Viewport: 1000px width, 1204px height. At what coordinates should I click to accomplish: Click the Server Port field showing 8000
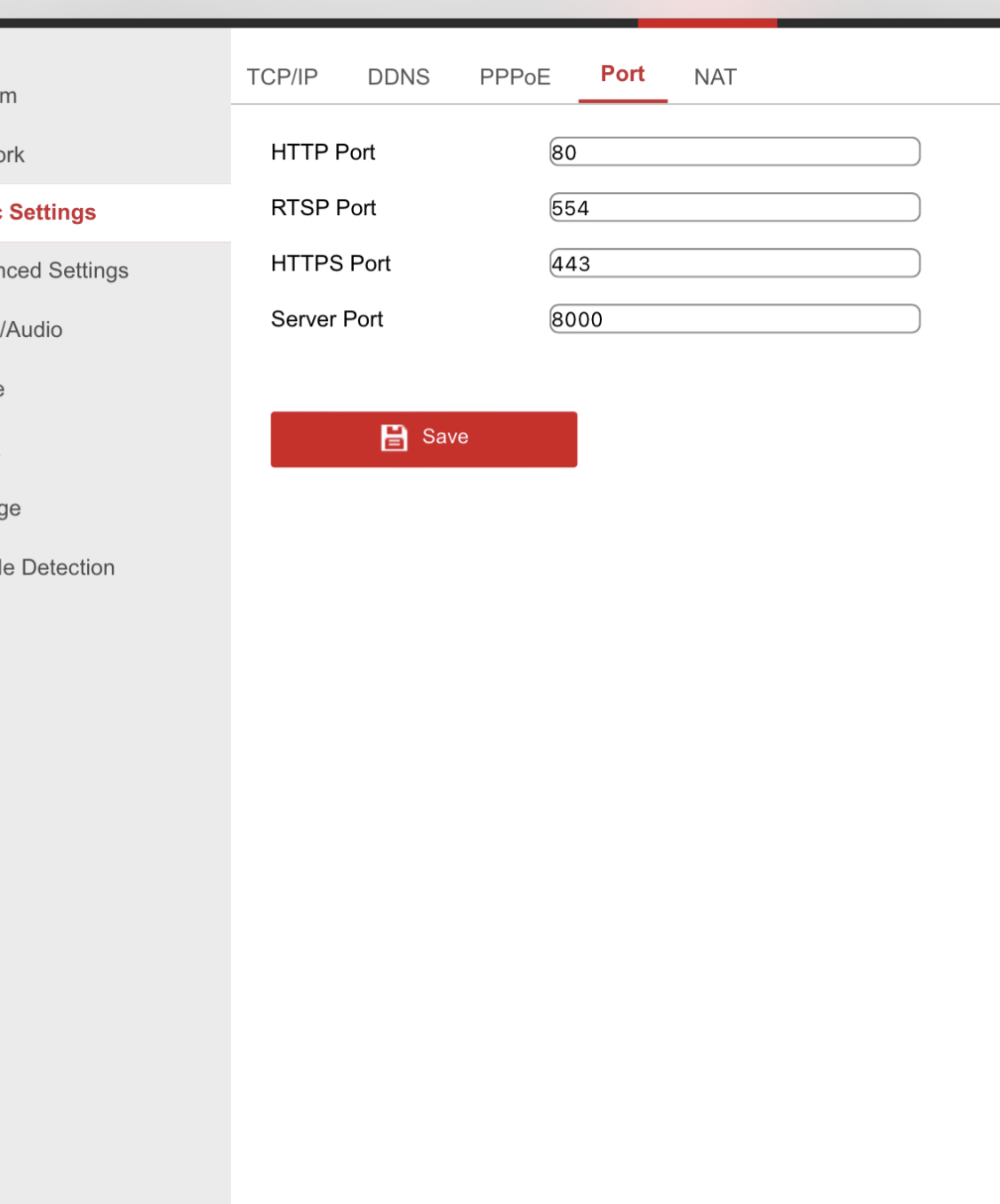pos(734,319)
